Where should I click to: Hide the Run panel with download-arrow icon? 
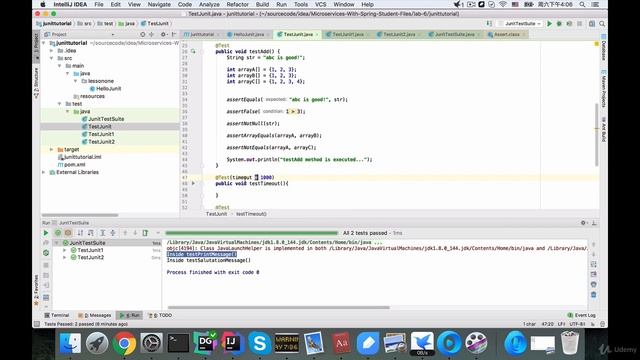click(x=594, y=223)
